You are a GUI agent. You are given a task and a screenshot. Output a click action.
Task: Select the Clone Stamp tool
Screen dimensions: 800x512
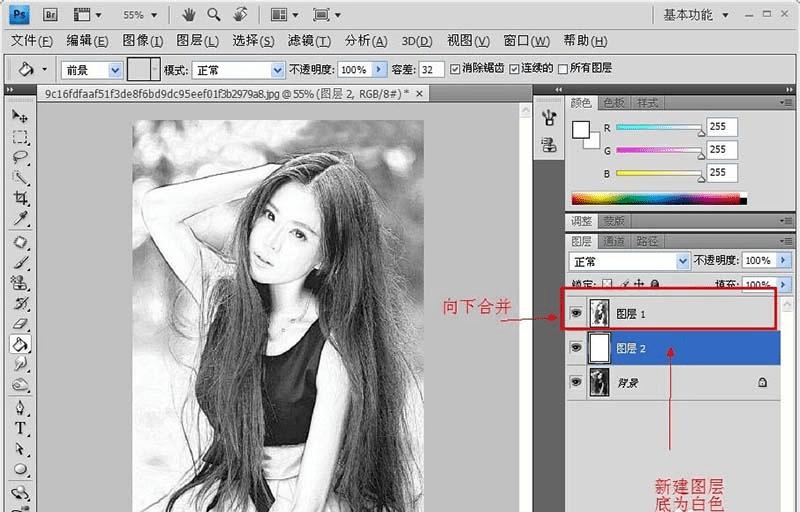[20, 283]
